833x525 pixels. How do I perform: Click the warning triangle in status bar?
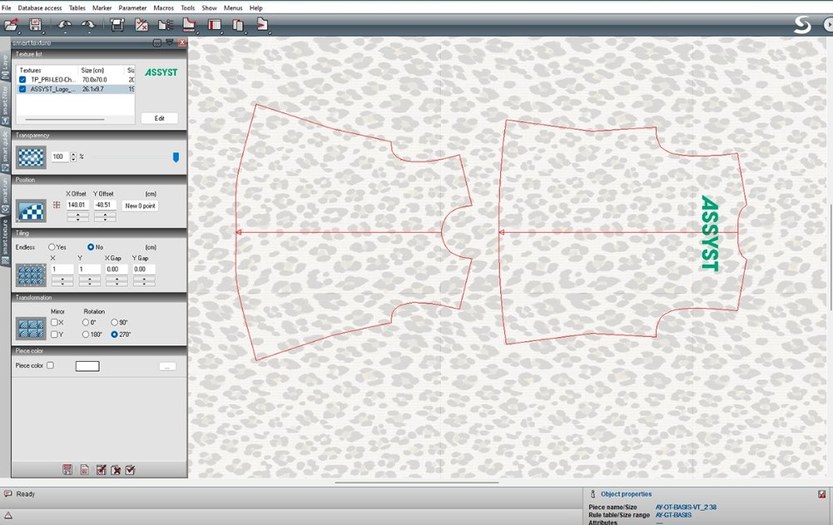pos(8,515)
